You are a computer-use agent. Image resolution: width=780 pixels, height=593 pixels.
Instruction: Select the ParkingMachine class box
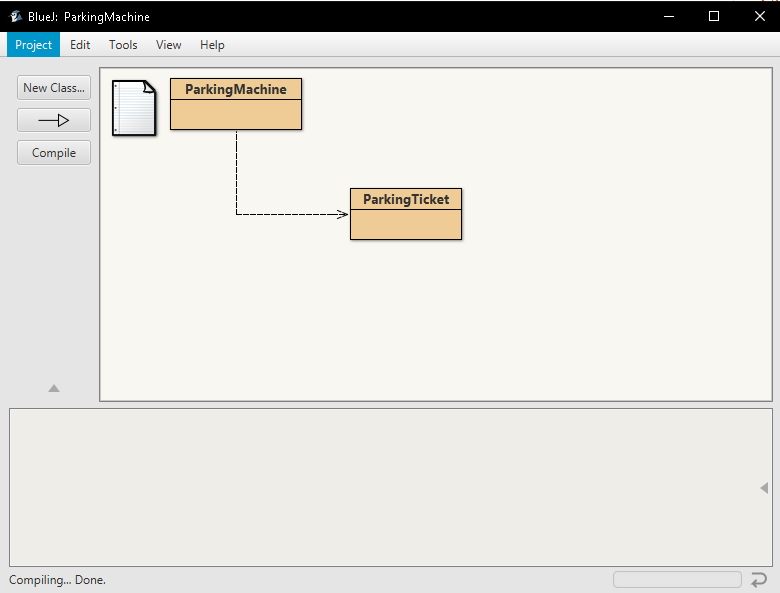236,104
